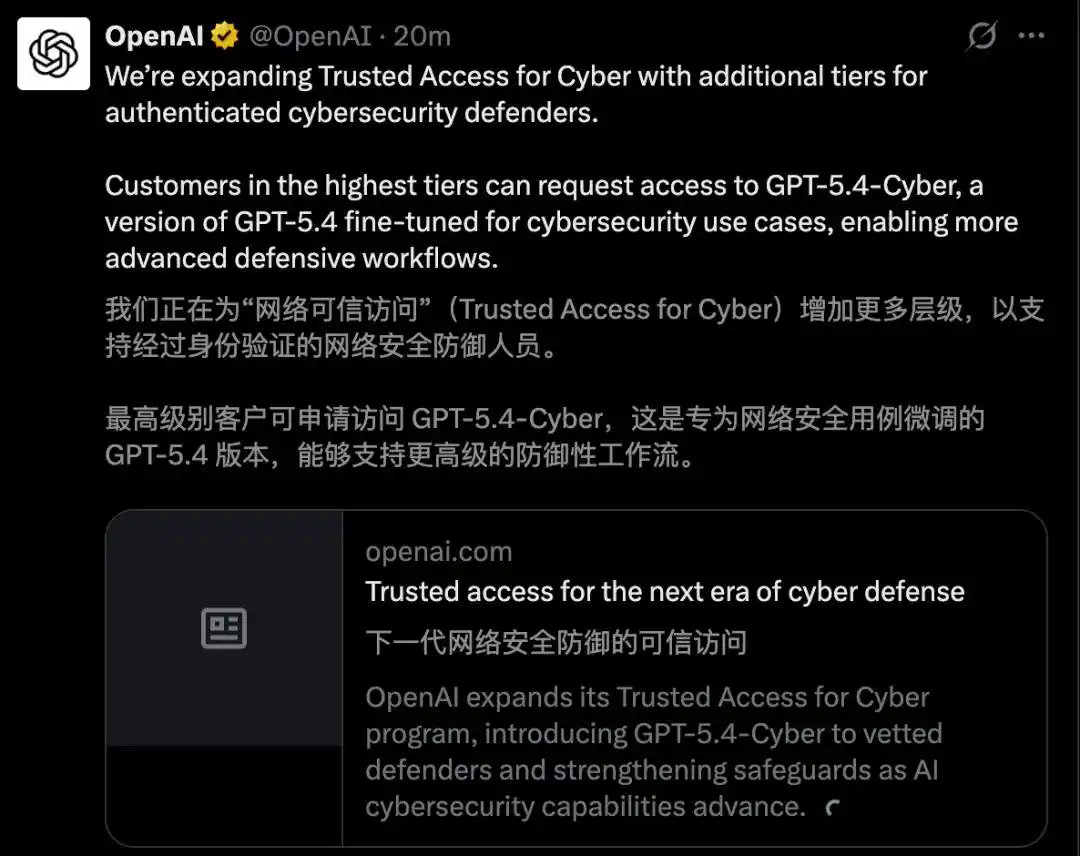Click the three-dot more options icon
The height and width of the screenshot is (856, 1080).
click(x=1033, y=36)
